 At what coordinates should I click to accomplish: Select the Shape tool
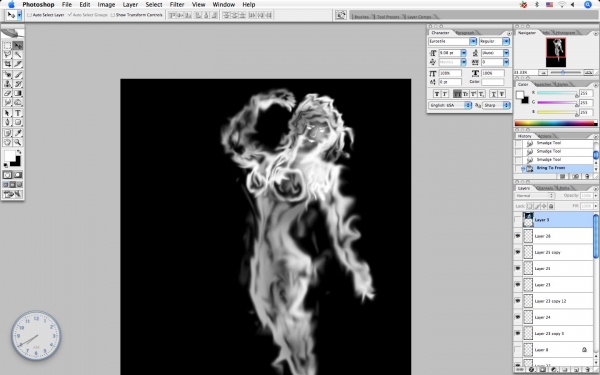point(18,122)
